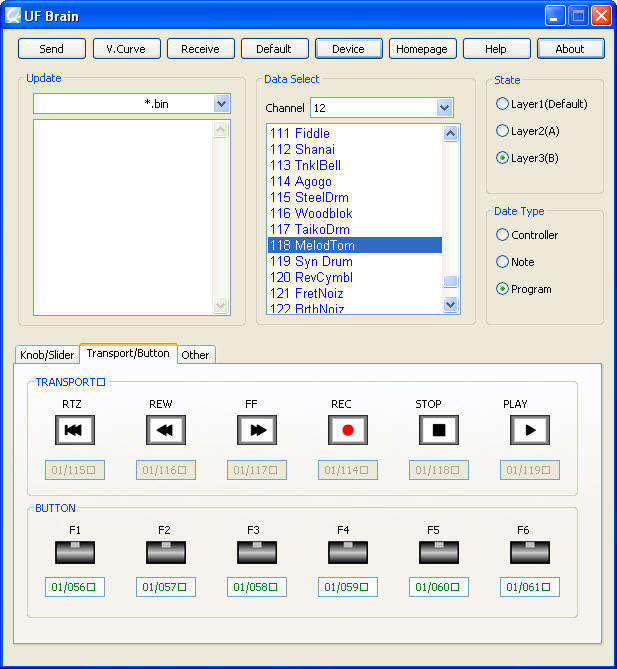
Task: Click the Update file list scroll down arrow
Action: (221, 305)
